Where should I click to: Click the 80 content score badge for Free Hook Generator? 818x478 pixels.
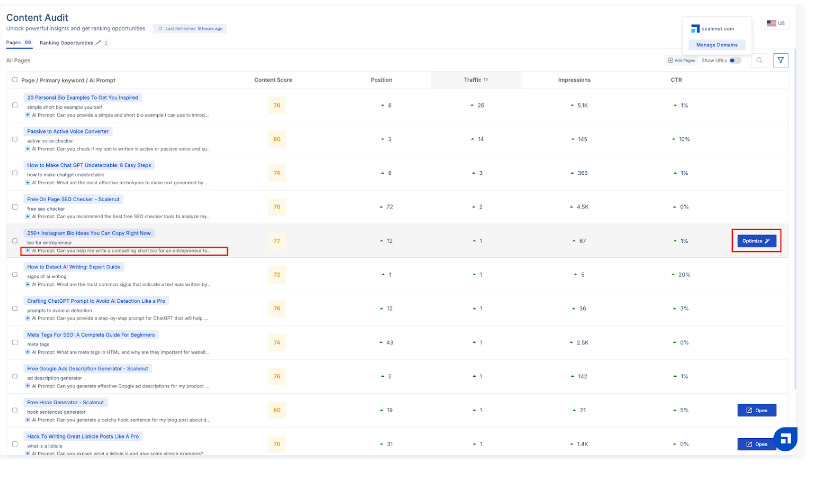click(x=277, y=409)
